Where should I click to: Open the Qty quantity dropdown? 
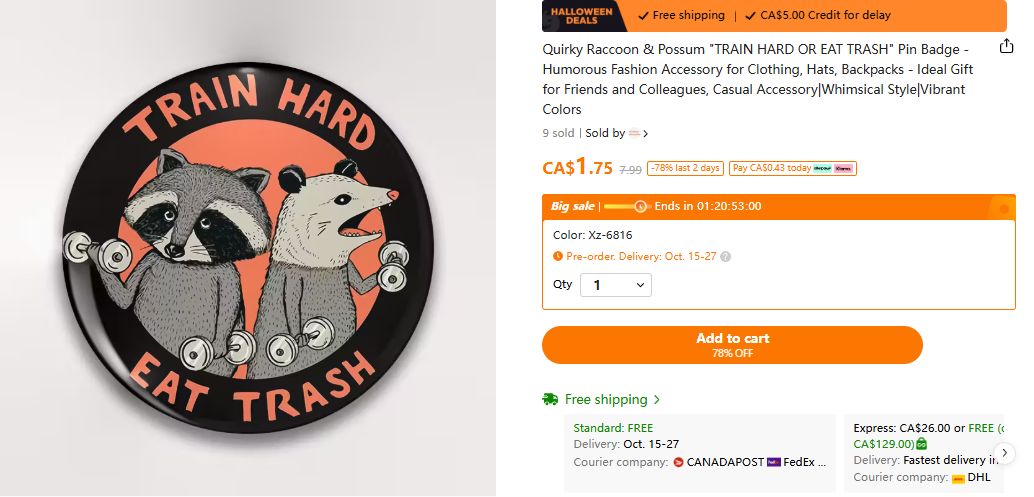(x=616, y=285)
